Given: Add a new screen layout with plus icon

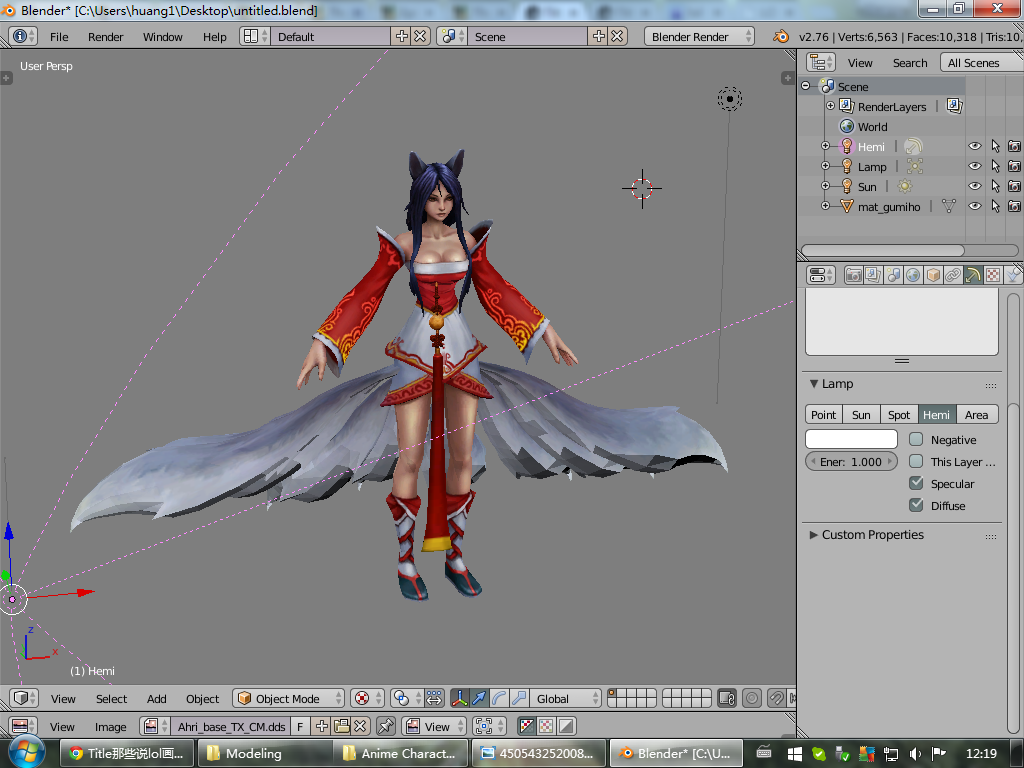Looking at the screenshot, I should point(402,37).
